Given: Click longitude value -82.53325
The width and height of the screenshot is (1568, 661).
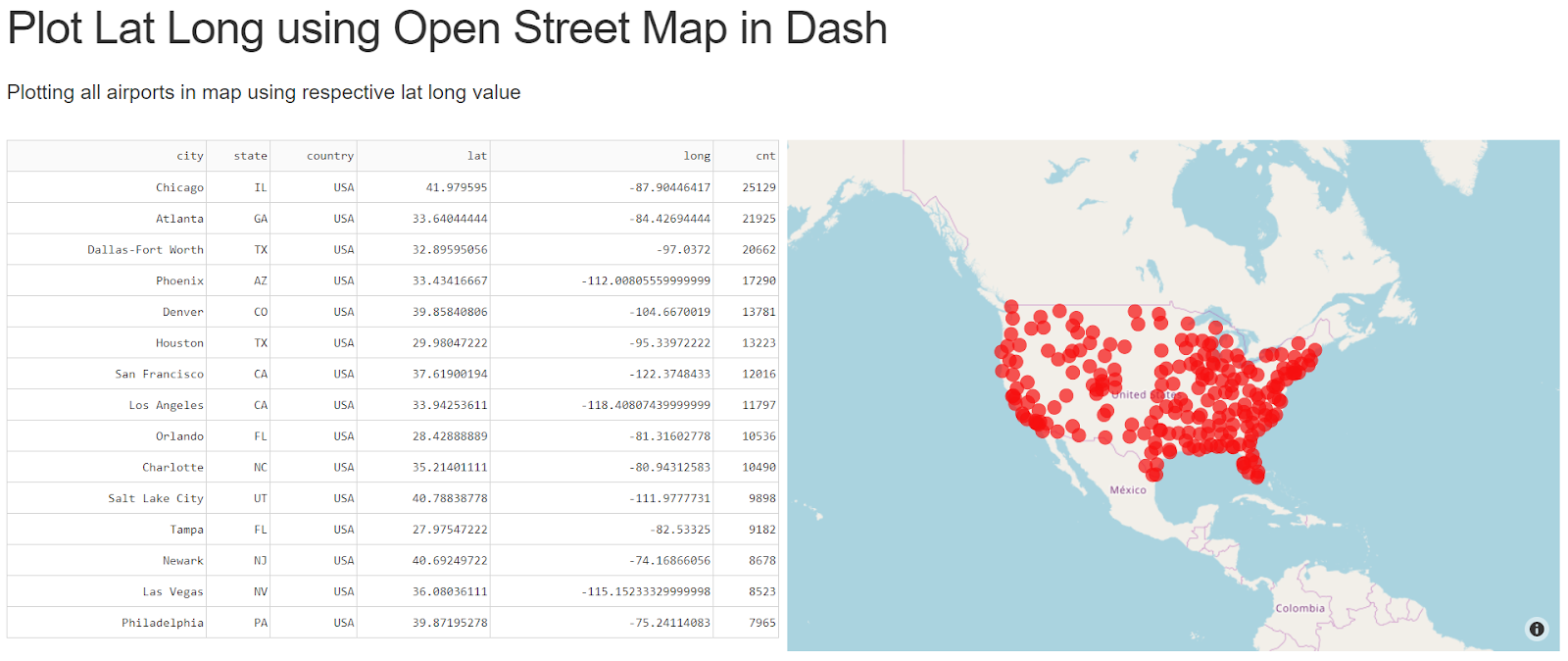Looking at the screenshot, I should pos(602,530).
